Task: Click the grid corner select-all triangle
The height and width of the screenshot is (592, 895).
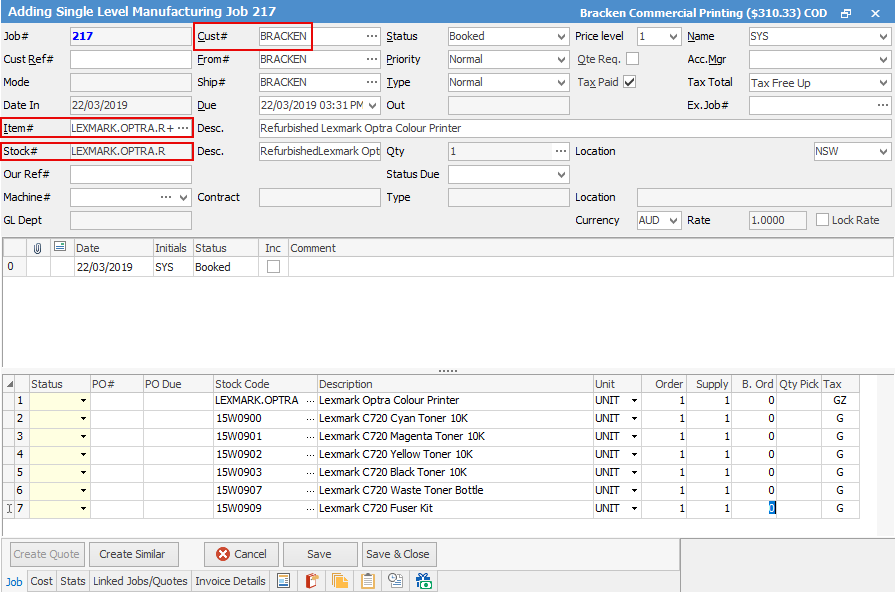Action: [9, 384]
